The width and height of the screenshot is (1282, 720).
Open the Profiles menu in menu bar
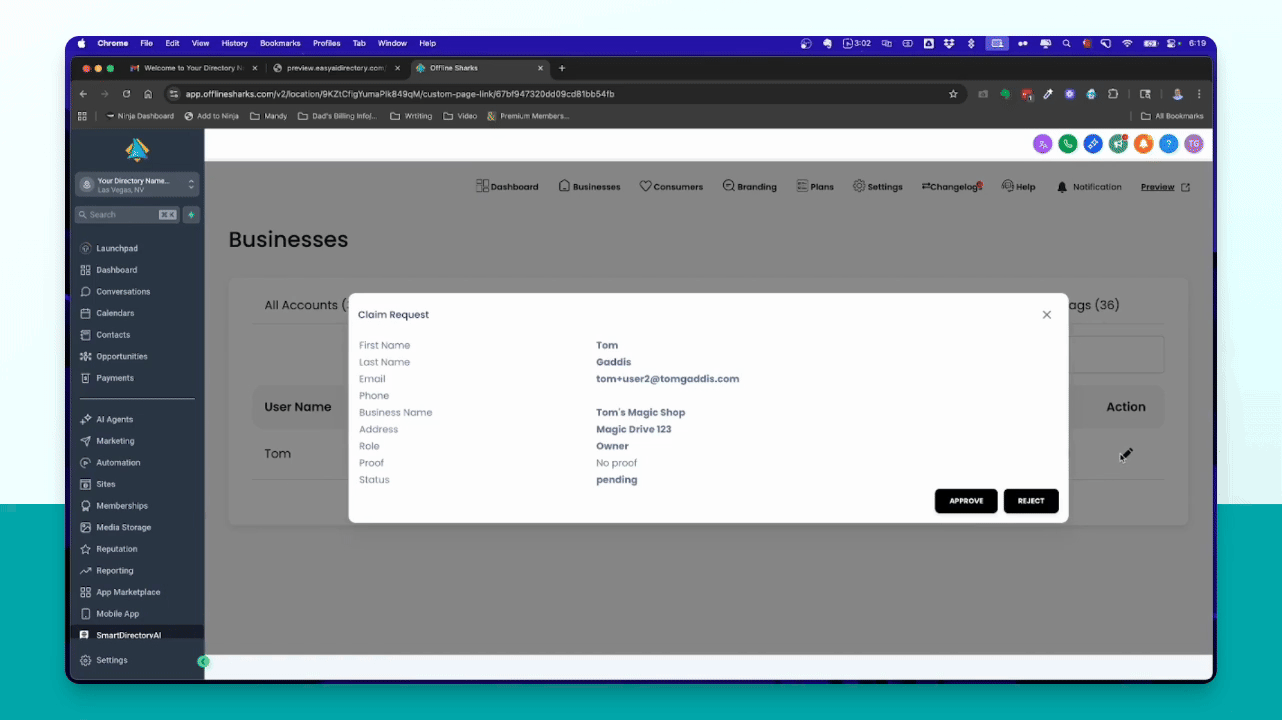327,43
